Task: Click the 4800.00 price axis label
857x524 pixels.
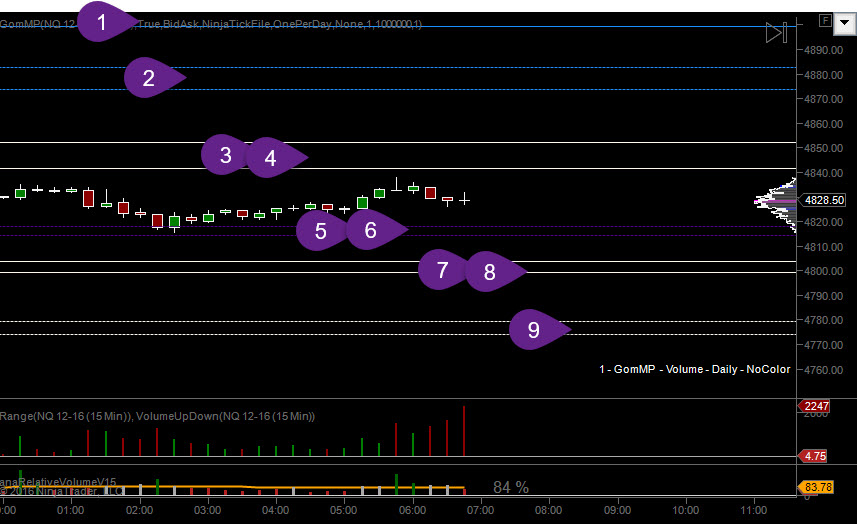Action: 823,271
